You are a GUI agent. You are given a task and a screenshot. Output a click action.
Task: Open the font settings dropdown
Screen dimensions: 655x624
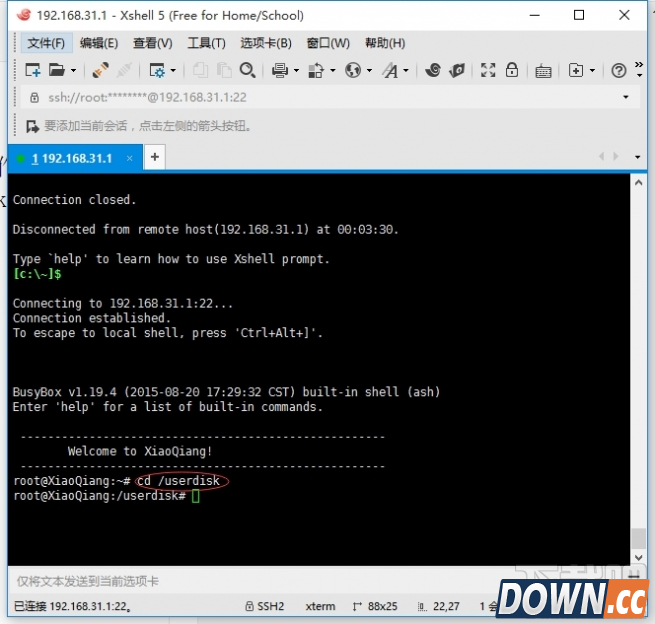(405, 71)
